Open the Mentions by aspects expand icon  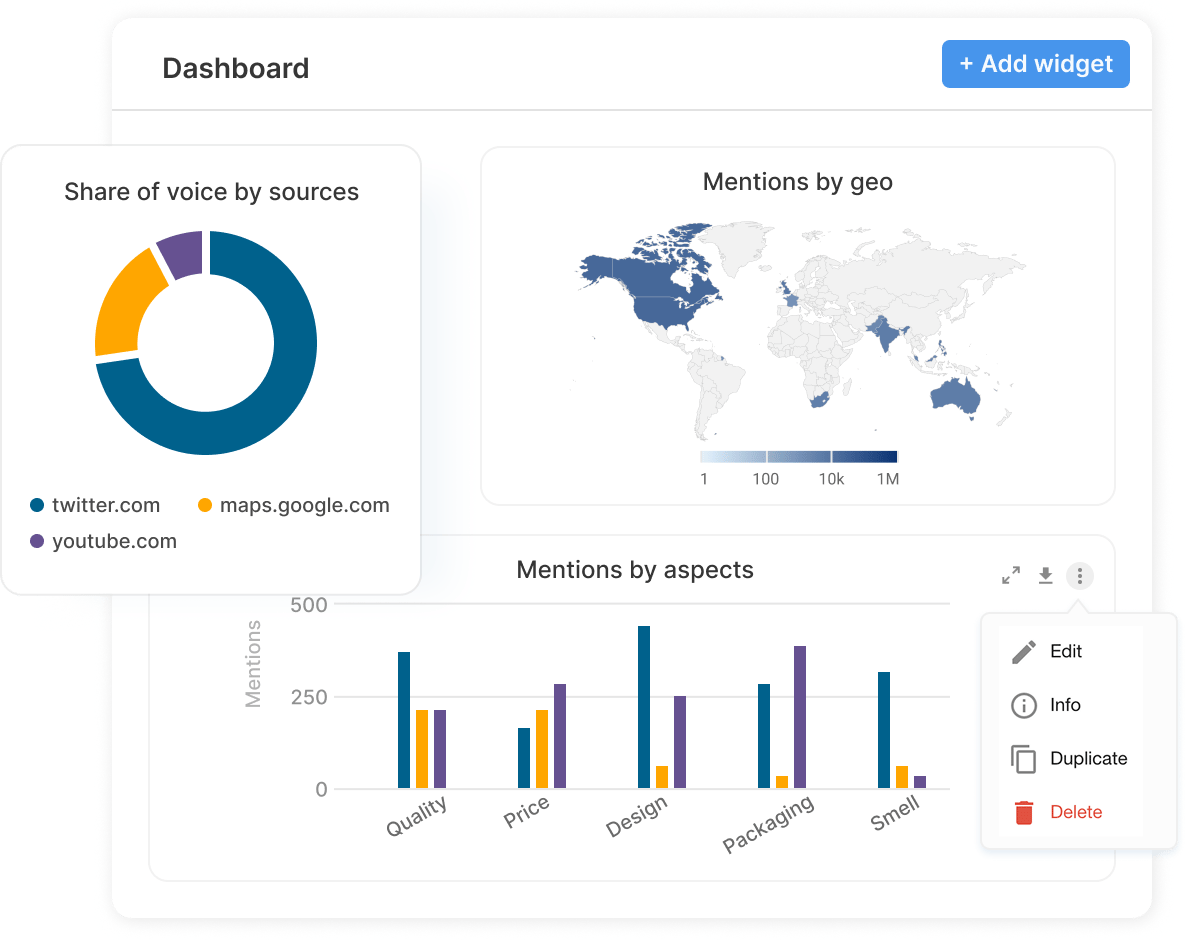pos(1010,575)
